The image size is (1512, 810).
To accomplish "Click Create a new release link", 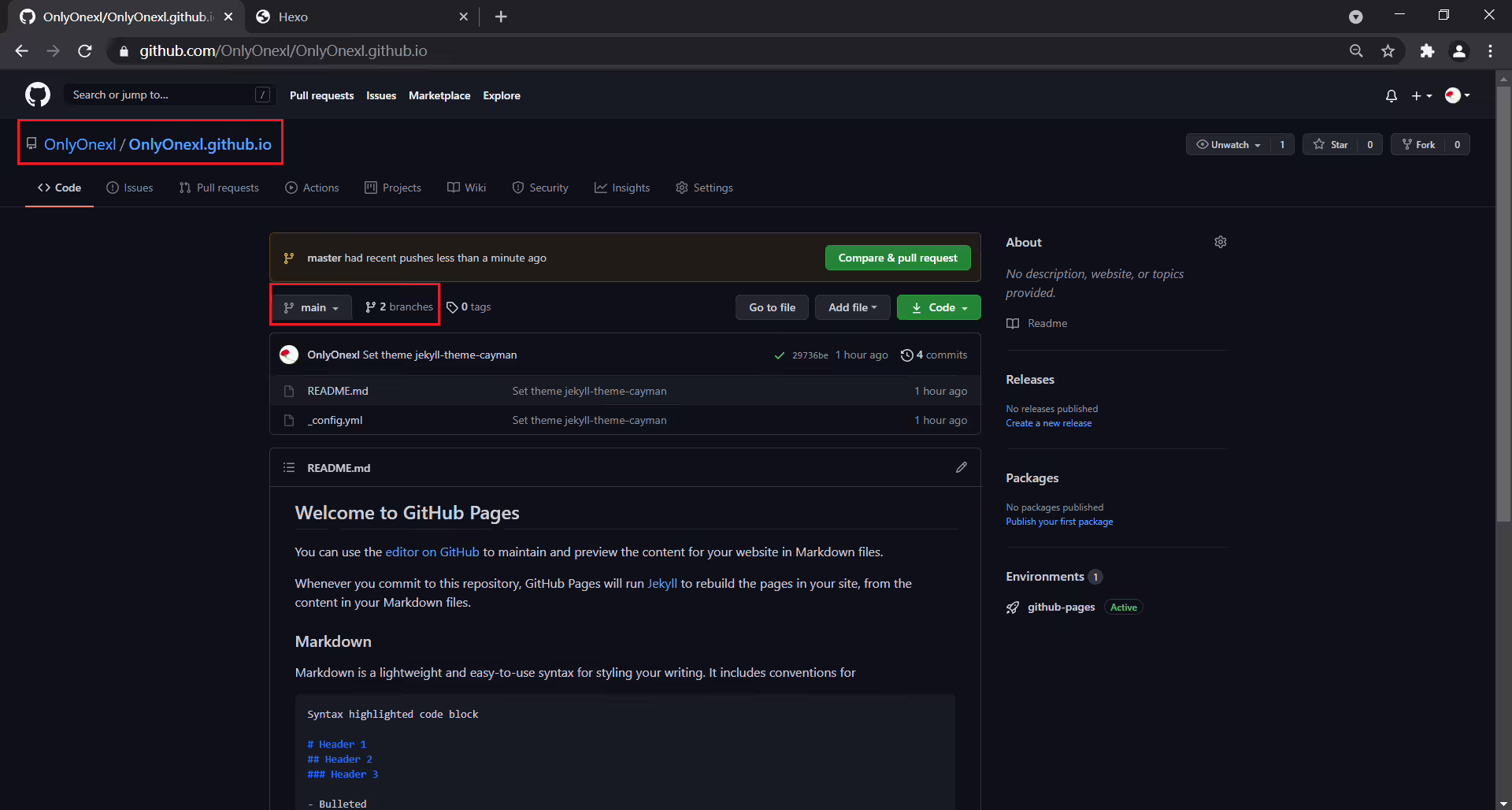I will point(1048,423).
